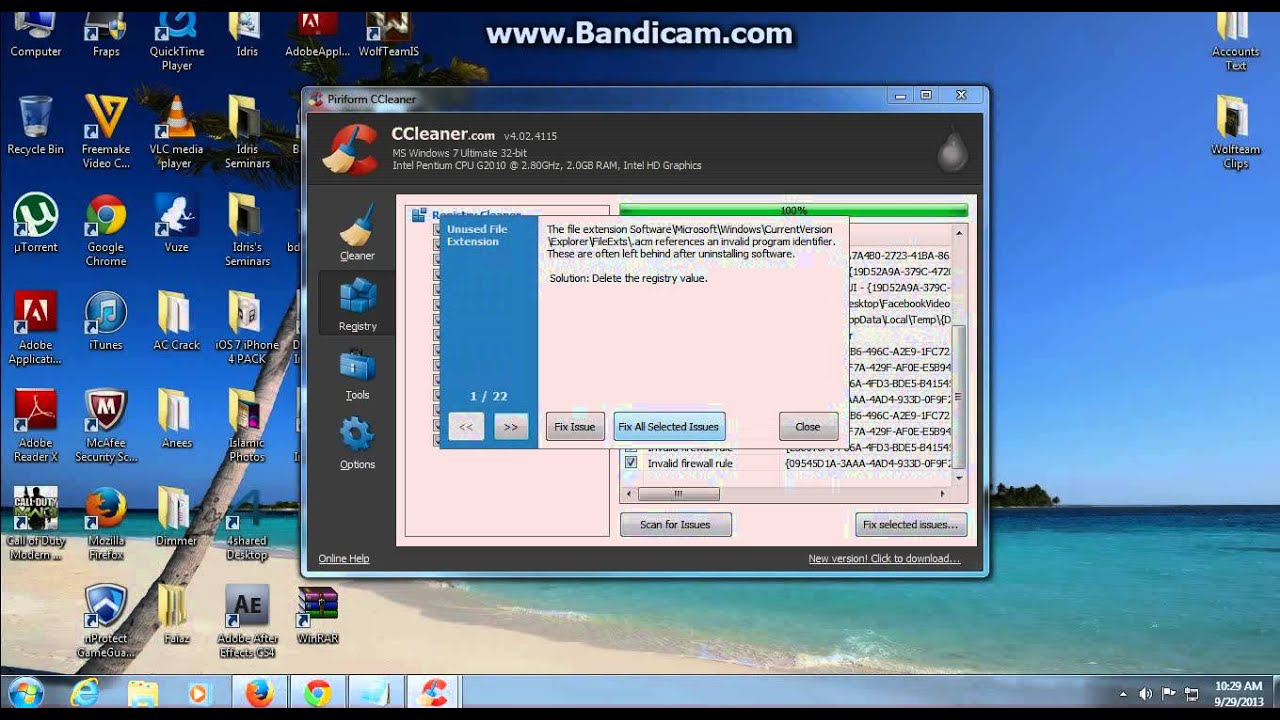Image resolution: width=1280 pixels, height=720 pixels.
Task: Open Windows Explorer from taskbar
Action: point(143,692)
